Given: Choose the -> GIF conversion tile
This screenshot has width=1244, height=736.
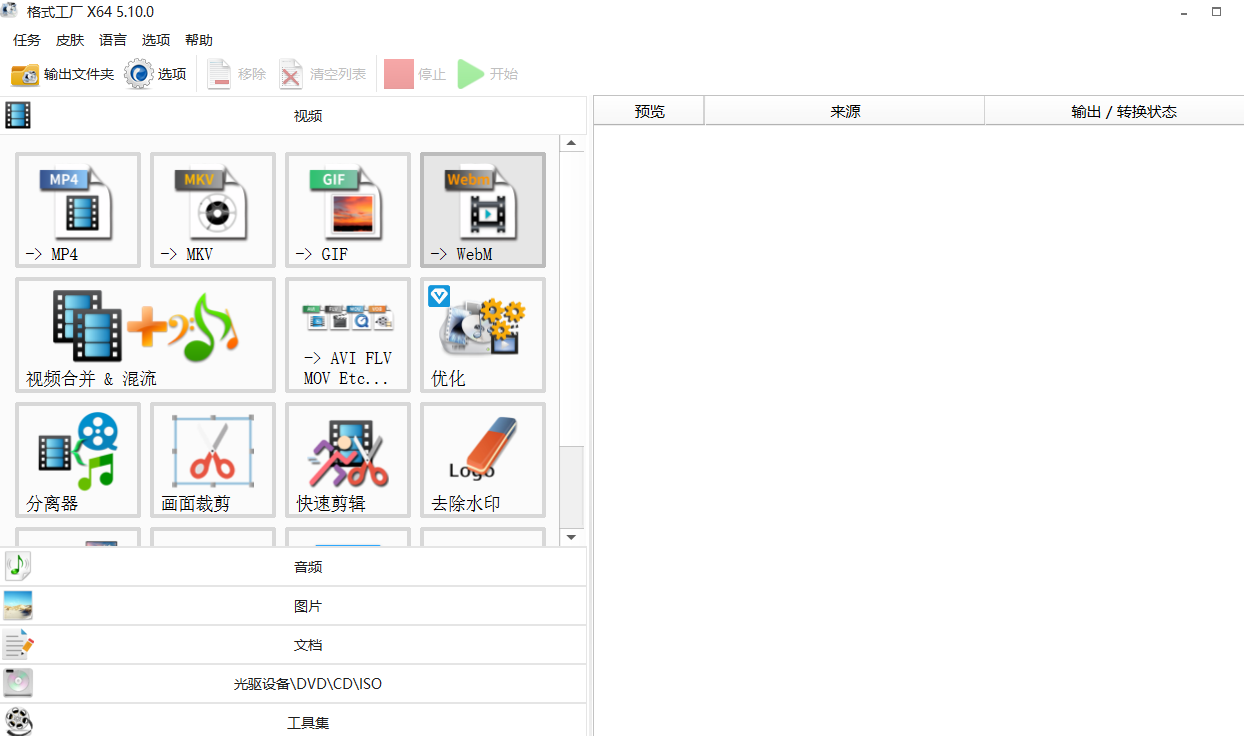Looking at the screenshot, I should 348,210.
